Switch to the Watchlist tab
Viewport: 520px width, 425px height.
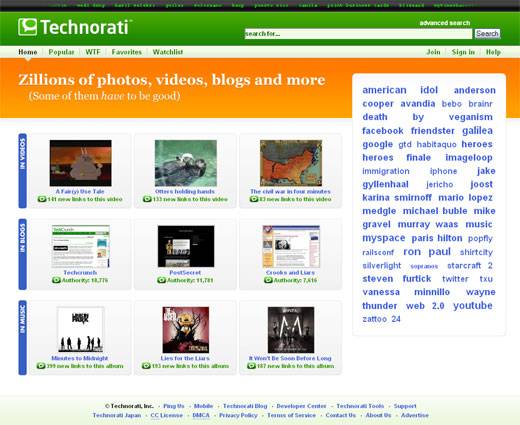click(168, 52)
